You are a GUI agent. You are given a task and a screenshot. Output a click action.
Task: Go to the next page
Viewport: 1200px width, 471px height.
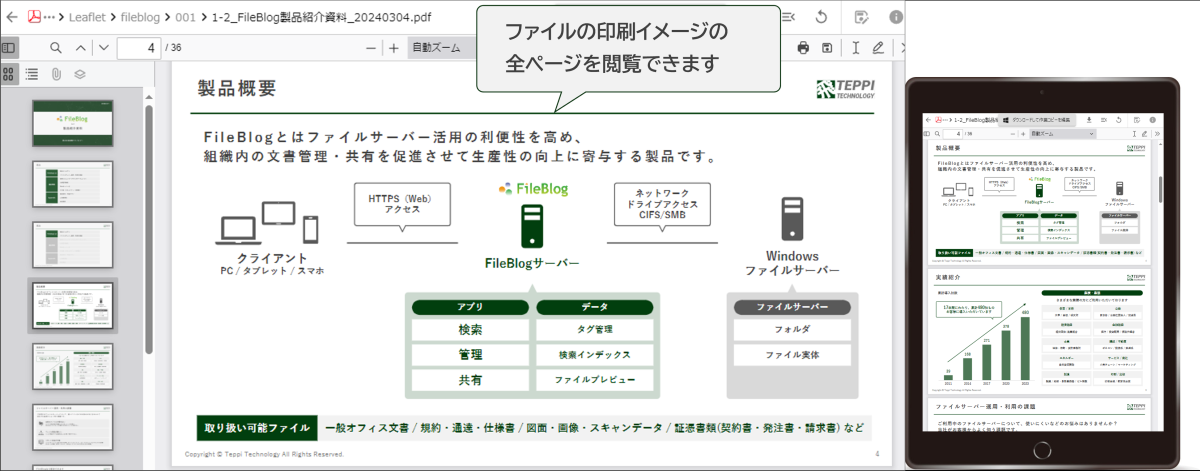(x=102, y=47)
